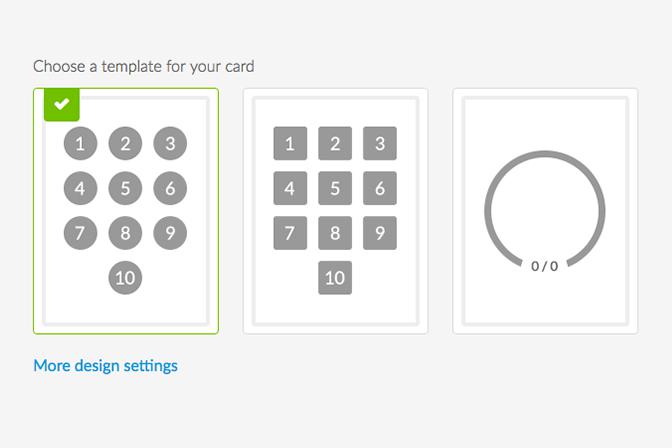
Task: Click circle stamp number 7
Action: [x=80, y=233]
